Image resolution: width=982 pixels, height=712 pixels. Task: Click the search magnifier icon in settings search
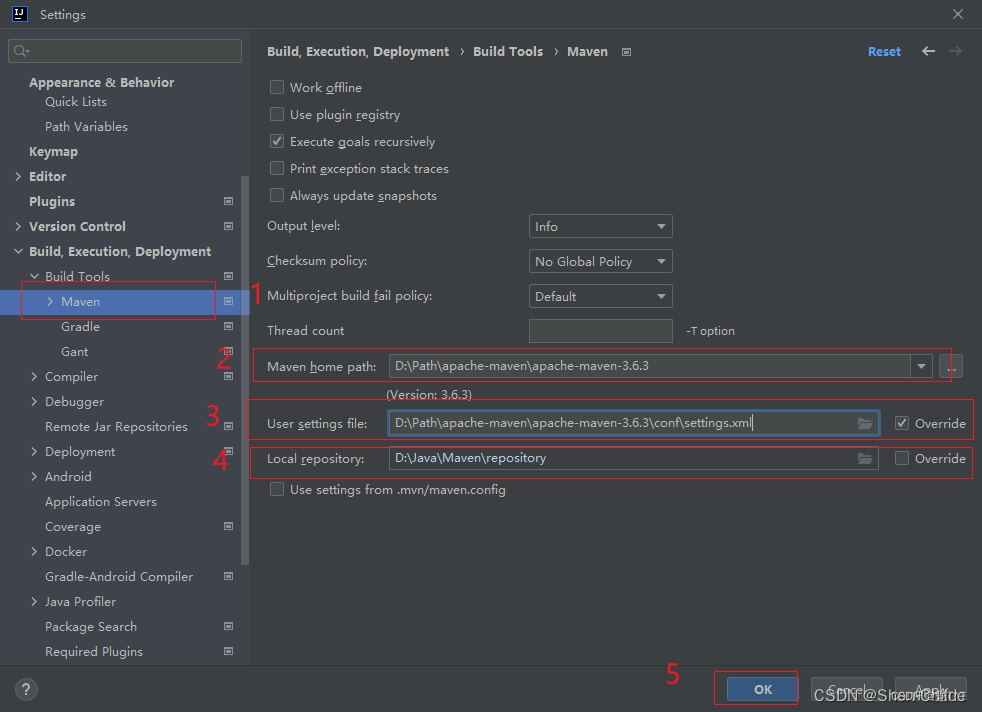point(21,51)
